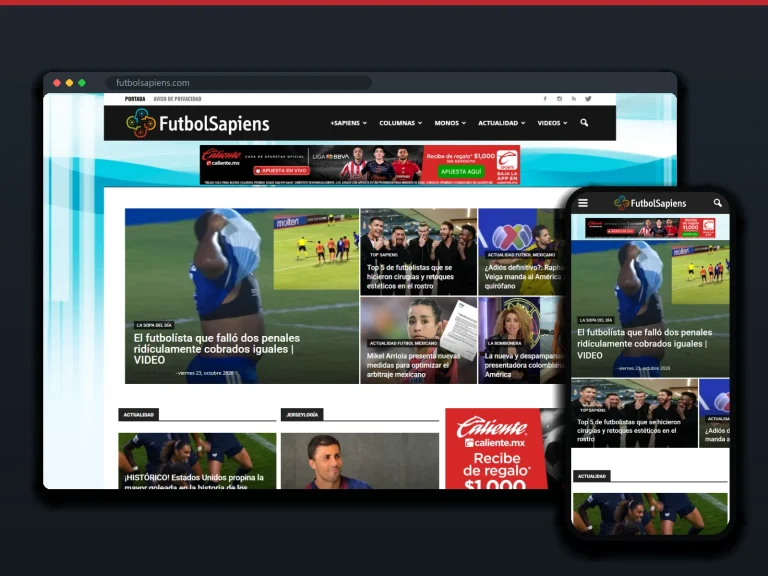768x576 pixels.
Task: Expand the +SAPIENS dropdown menu
Action: (x=348, y=123)
